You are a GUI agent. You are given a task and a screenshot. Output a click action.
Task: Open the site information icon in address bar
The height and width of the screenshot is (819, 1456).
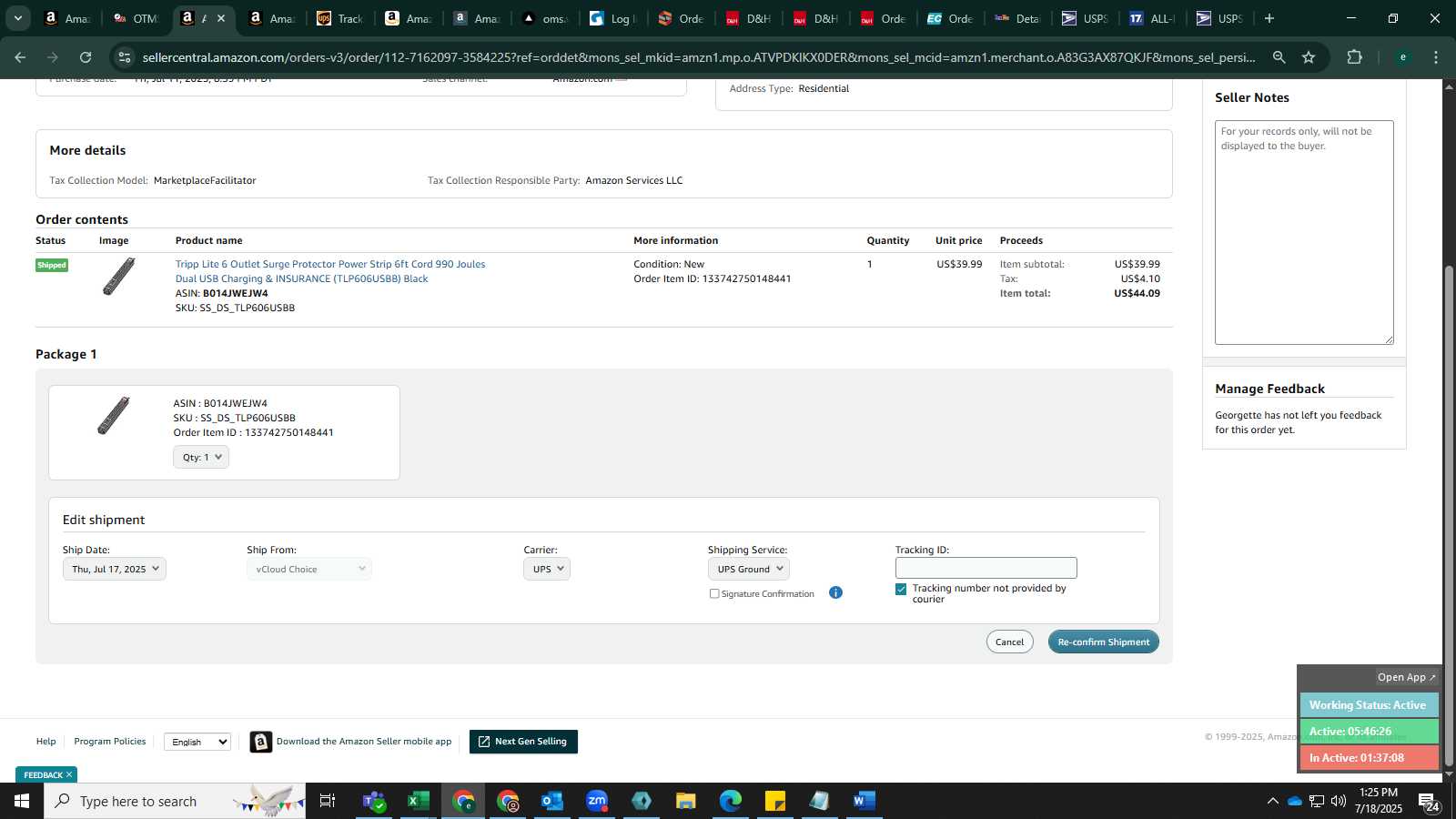[x=125, y=57]
